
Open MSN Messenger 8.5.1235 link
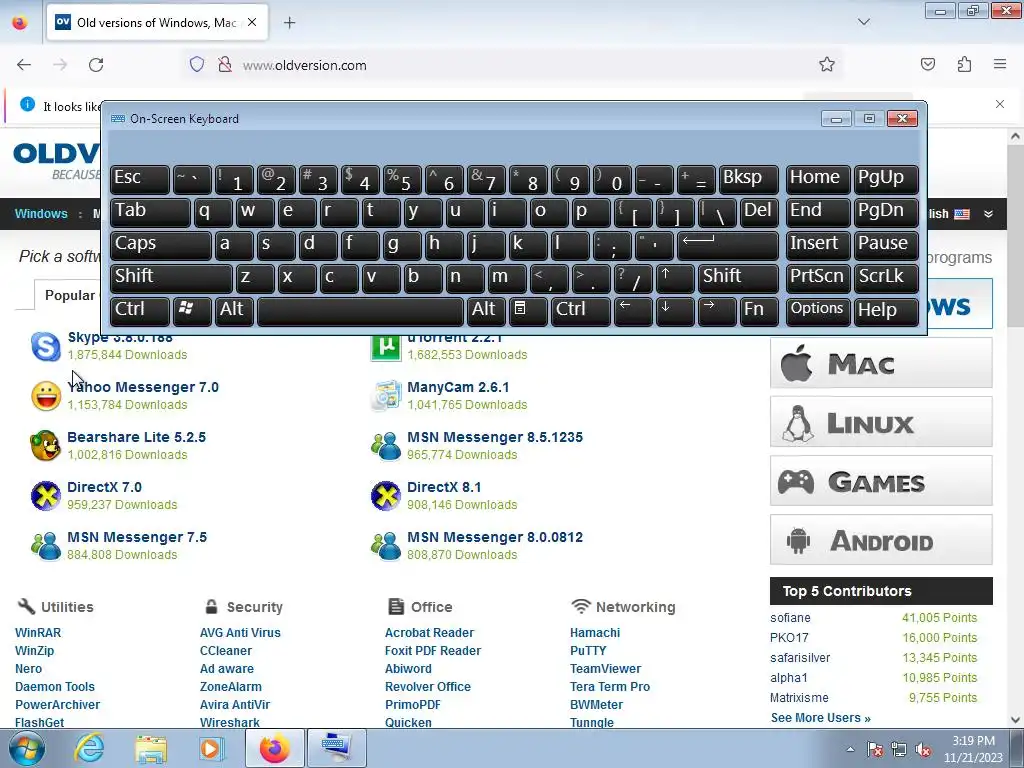click(495, 437)
